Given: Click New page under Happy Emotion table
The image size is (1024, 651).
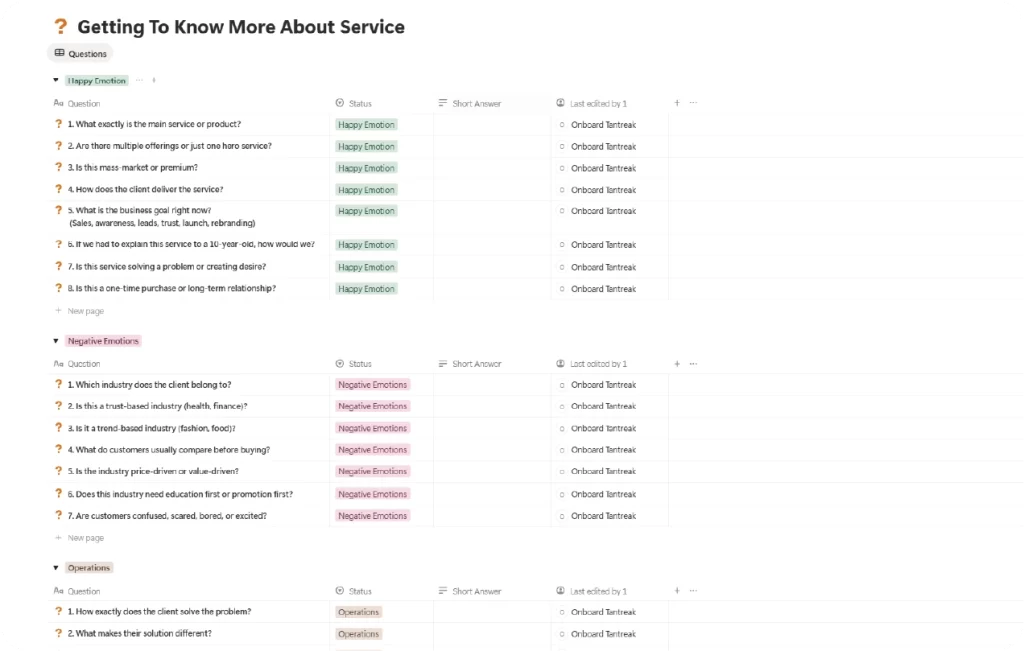Looking at the screenshot, I should tap(85, 311).
